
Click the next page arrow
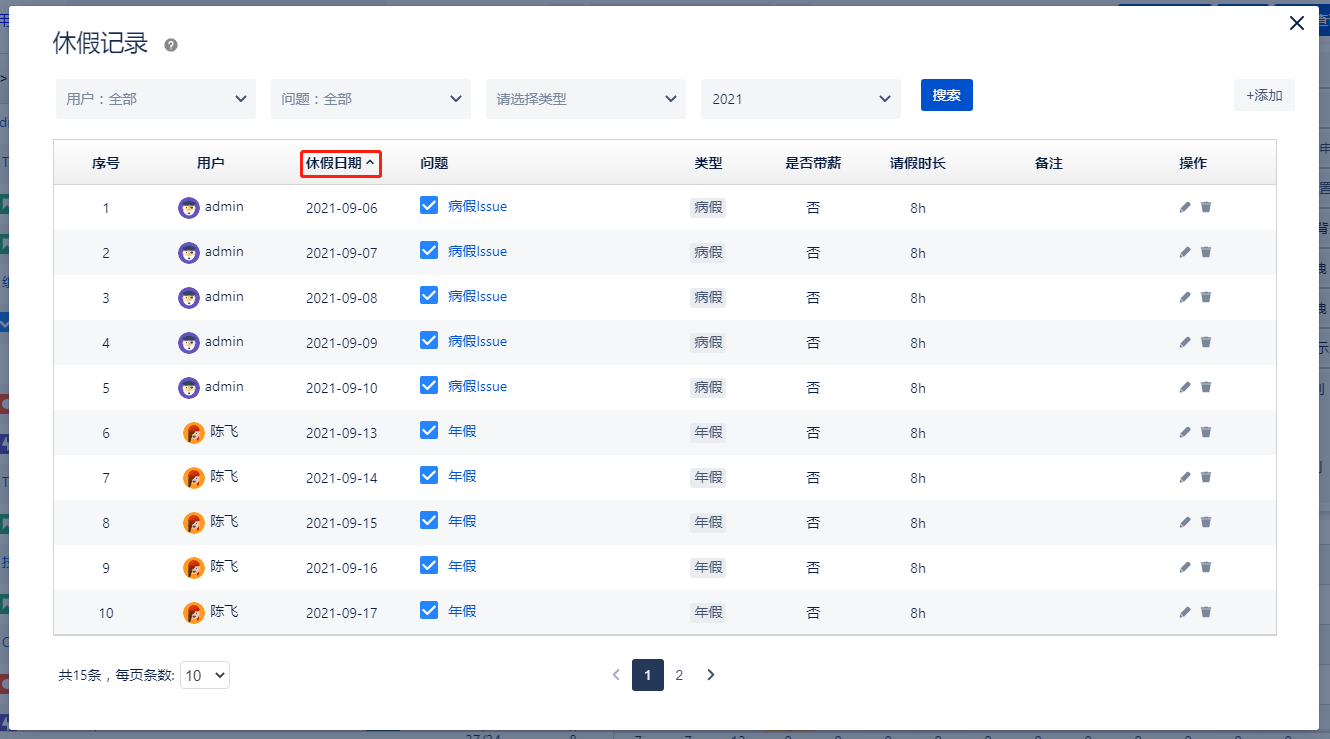pyautogui.click(x=711, y=675)
